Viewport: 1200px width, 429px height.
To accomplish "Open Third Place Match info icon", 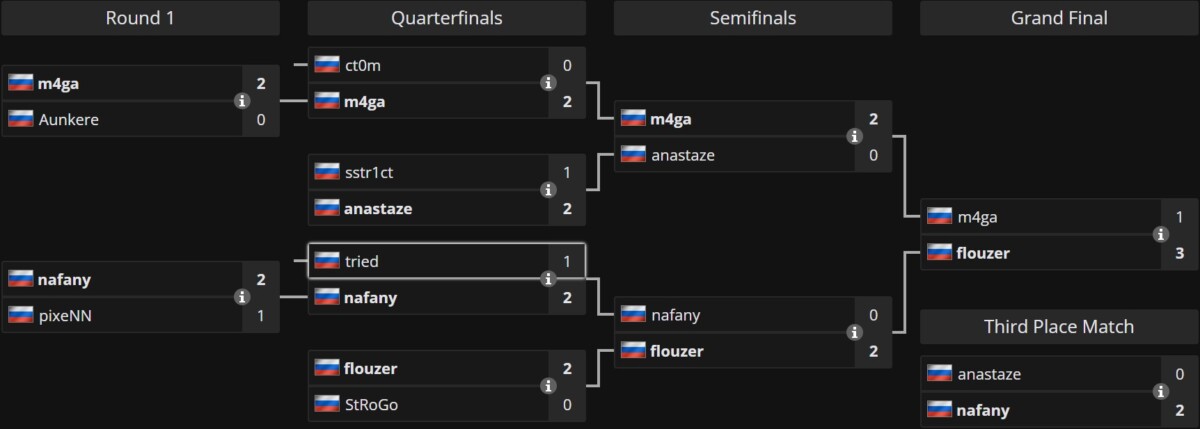I will [x=1160, y=392].
